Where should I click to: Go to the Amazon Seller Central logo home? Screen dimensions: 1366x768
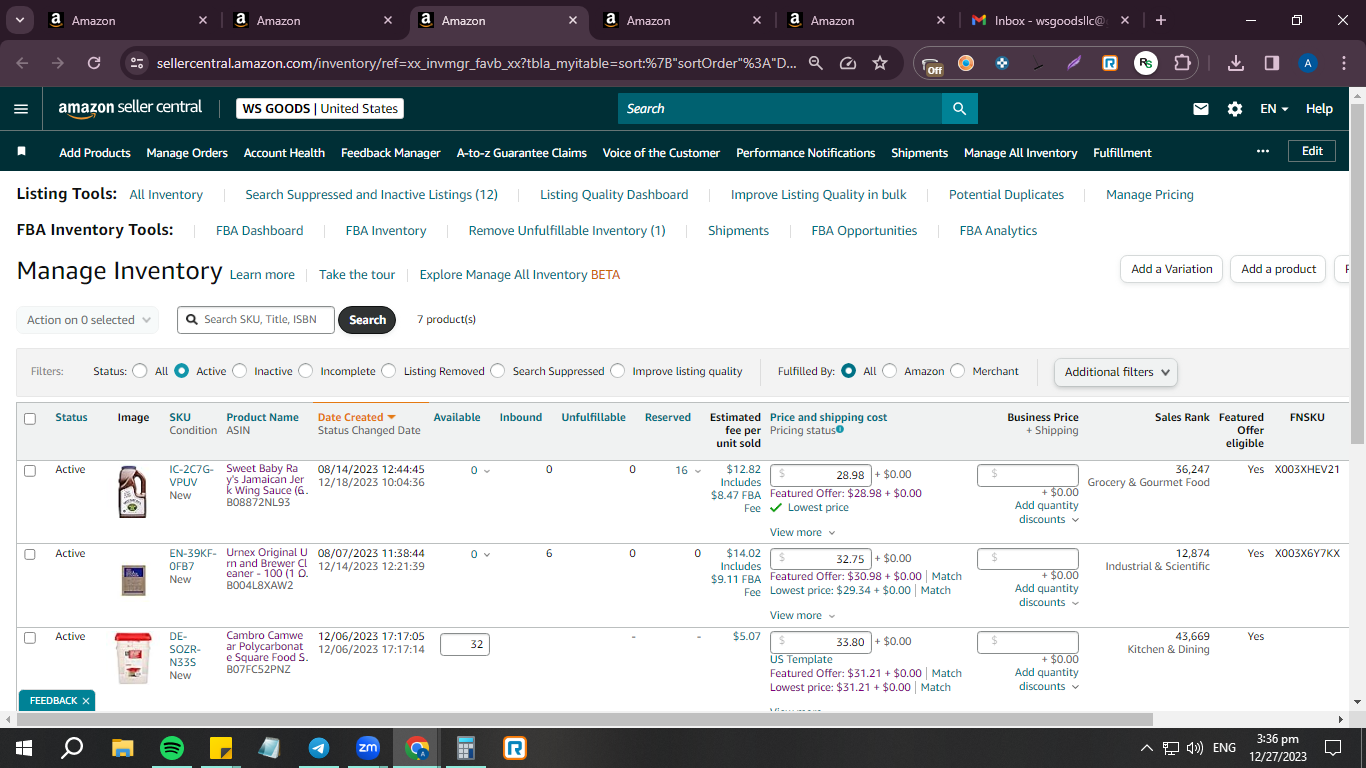(x=130, y=108)
